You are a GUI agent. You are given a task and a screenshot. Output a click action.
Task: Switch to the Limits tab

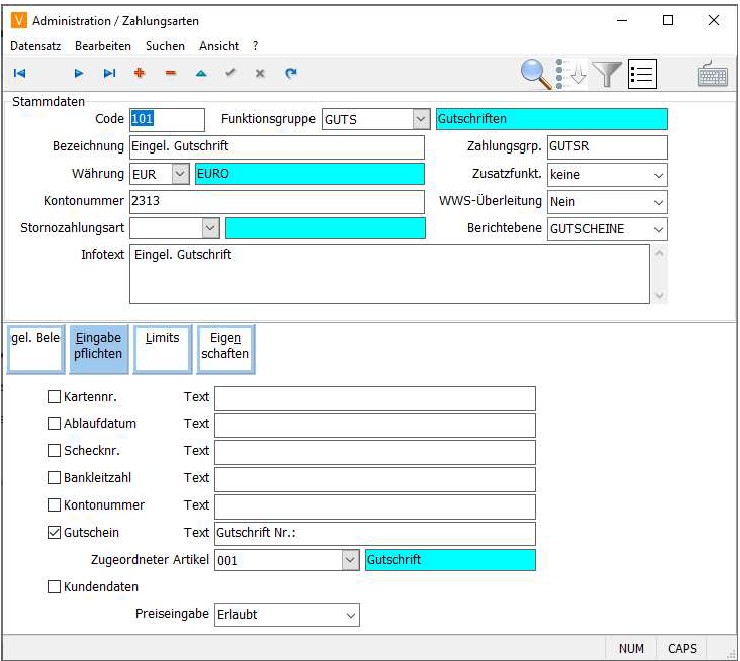coord(162,347)
